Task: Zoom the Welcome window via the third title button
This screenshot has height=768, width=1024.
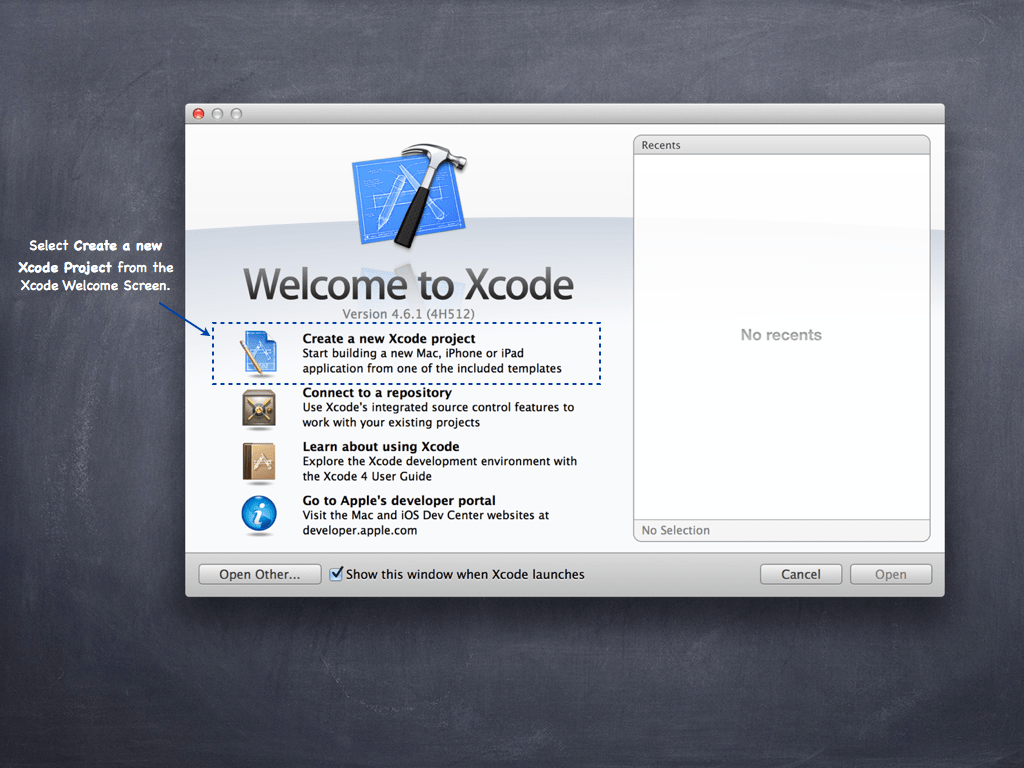Action: click(236, 114)
